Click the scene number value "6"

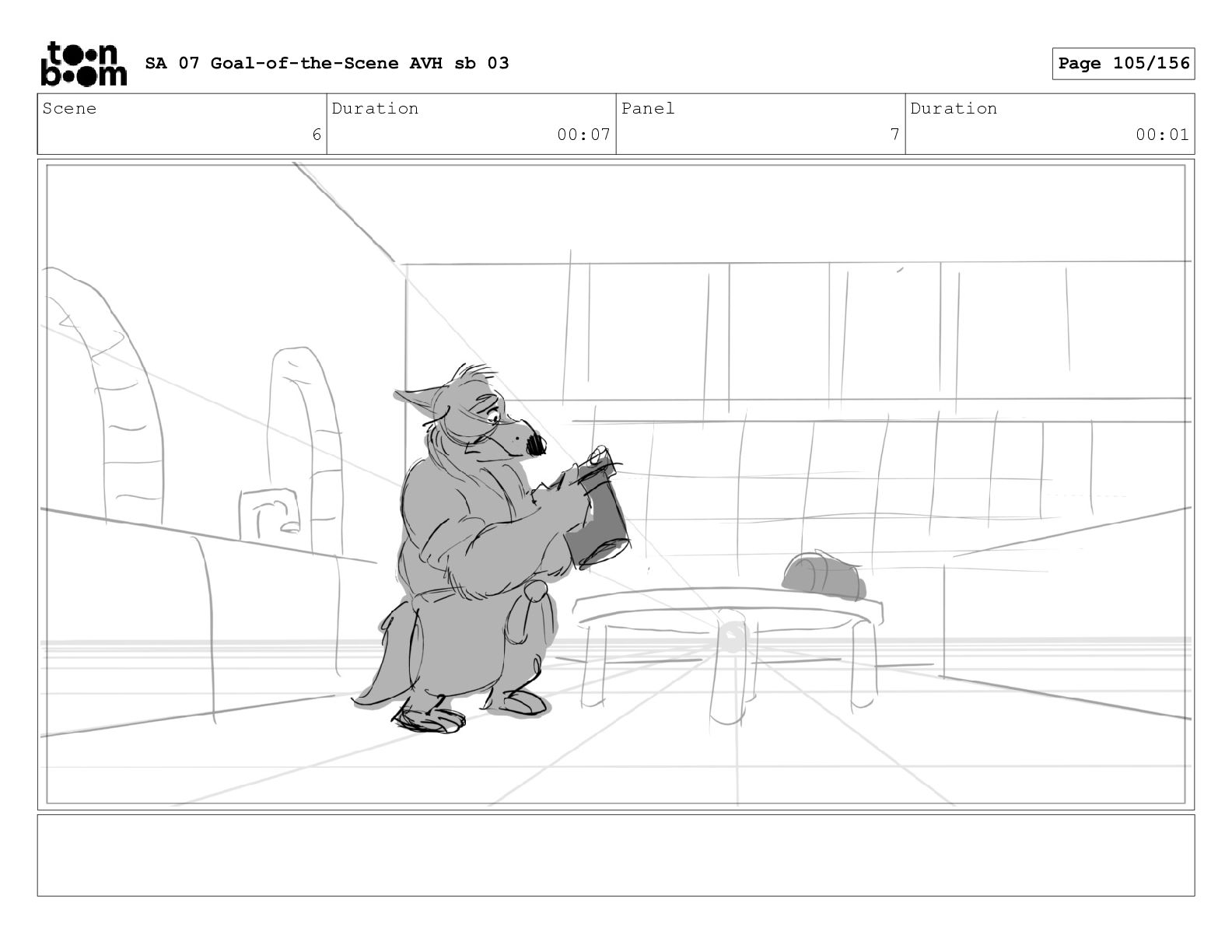[x=317, y=135]
